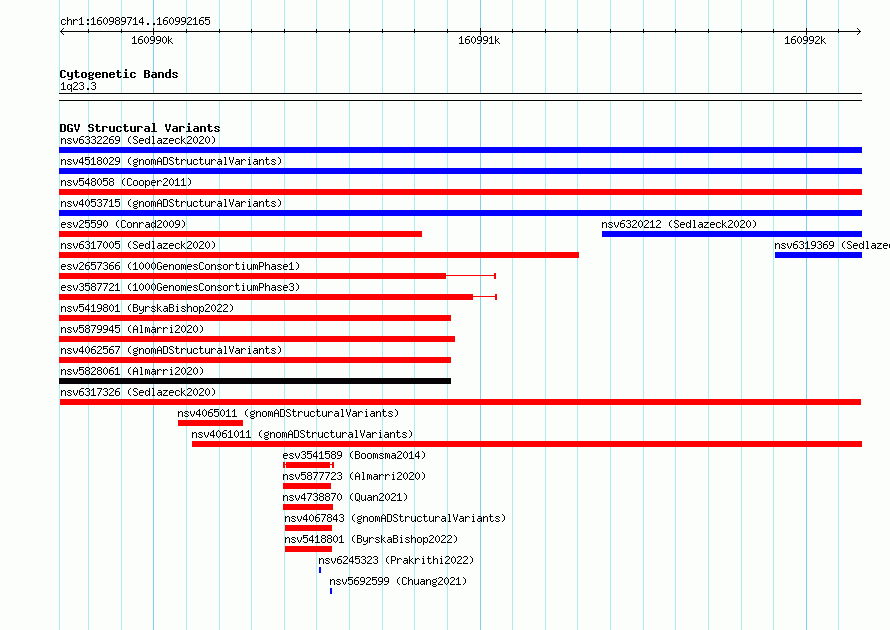Click the 1q23.3 band label
Screen dimensions: 890x630
78,86
